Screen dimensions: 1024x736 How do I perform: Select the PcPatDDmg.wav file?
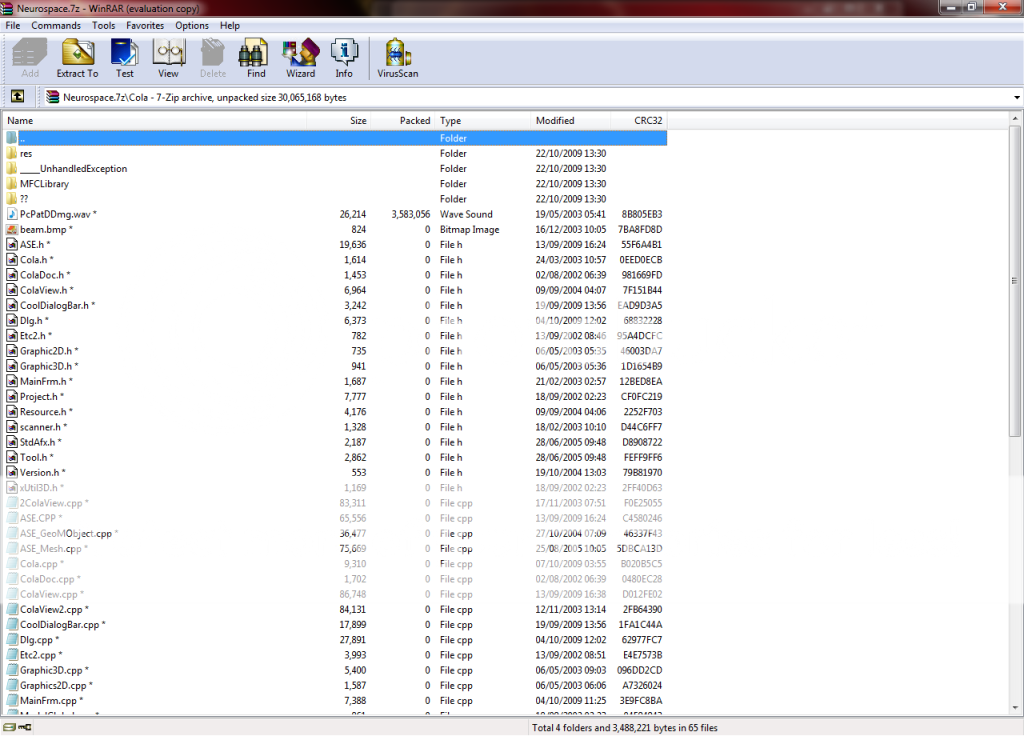(55, 214)
